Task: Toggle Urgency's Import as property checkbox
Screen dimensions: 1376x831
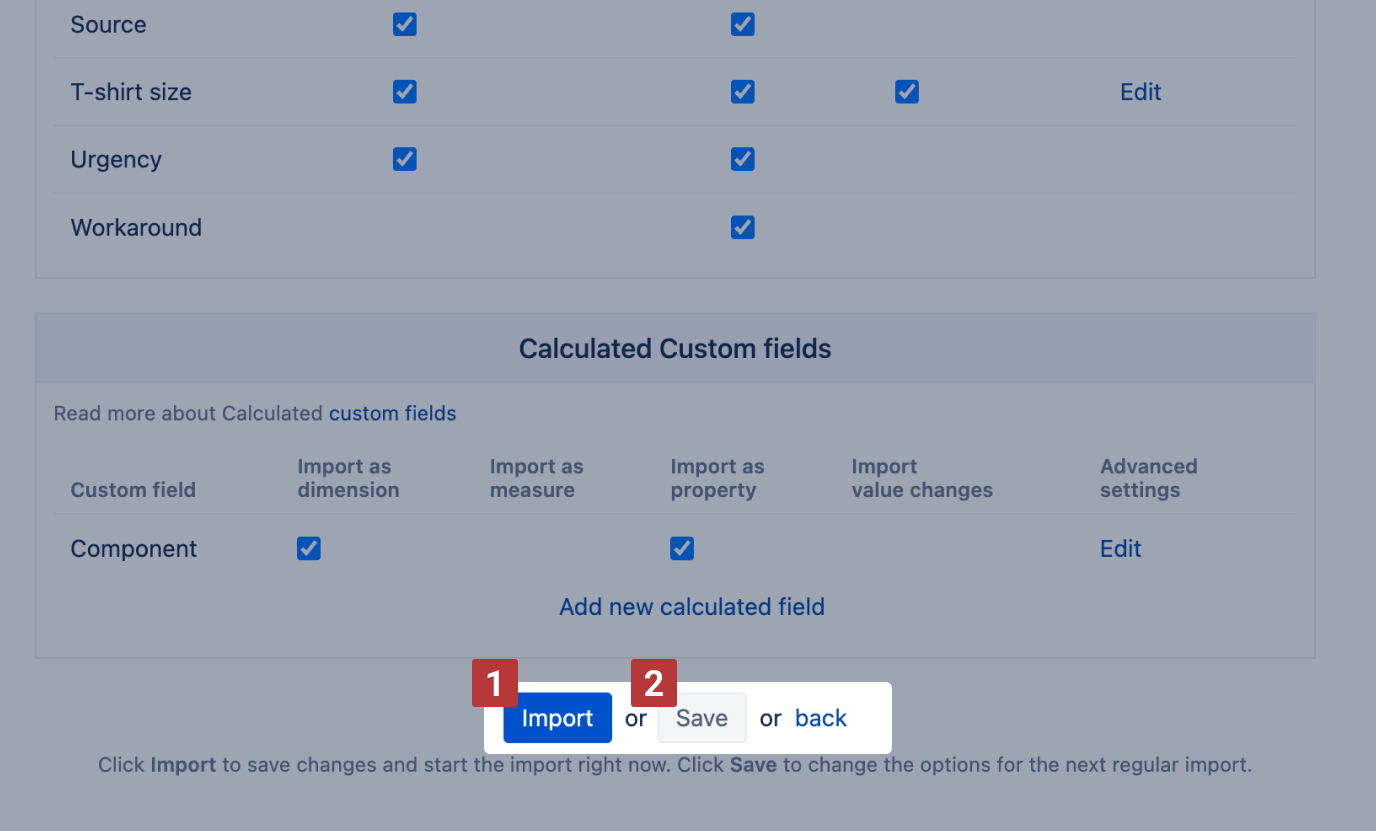Action: coord(742,158)
